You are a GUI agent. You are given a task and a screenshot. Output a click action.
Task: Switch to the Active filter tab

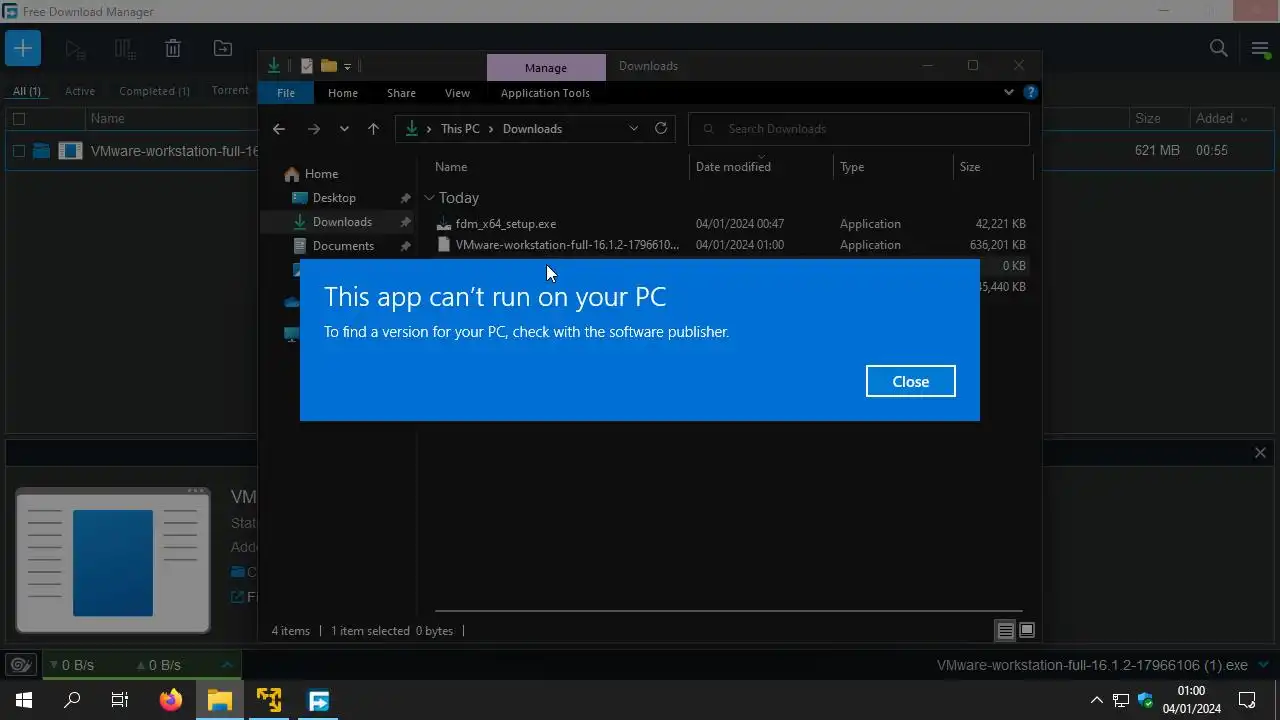tap(80, 91)
